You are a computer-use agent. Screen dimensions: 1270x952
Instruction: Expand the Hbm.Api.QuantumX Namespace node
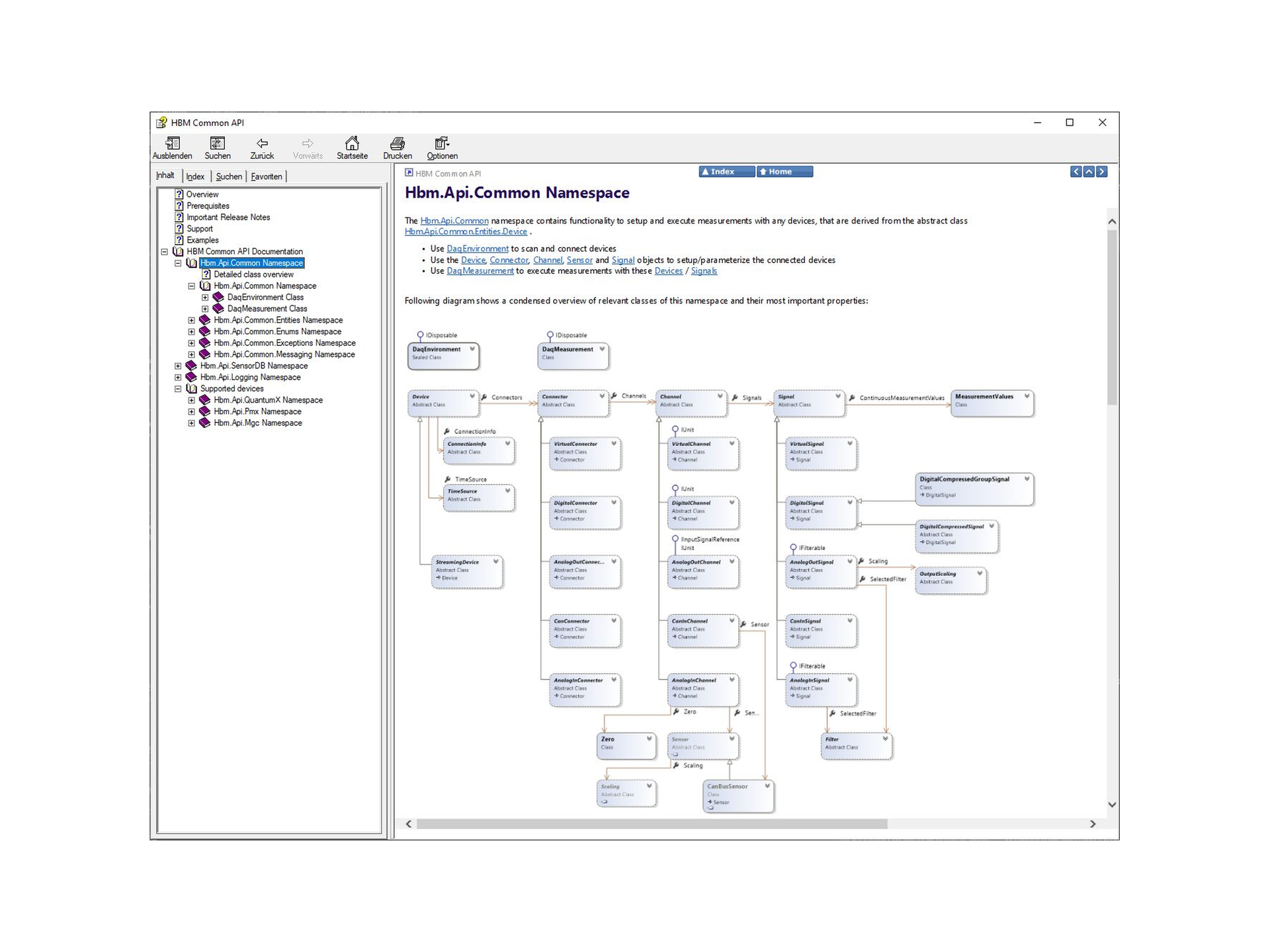pyautogui.click(x=192, y=400)
